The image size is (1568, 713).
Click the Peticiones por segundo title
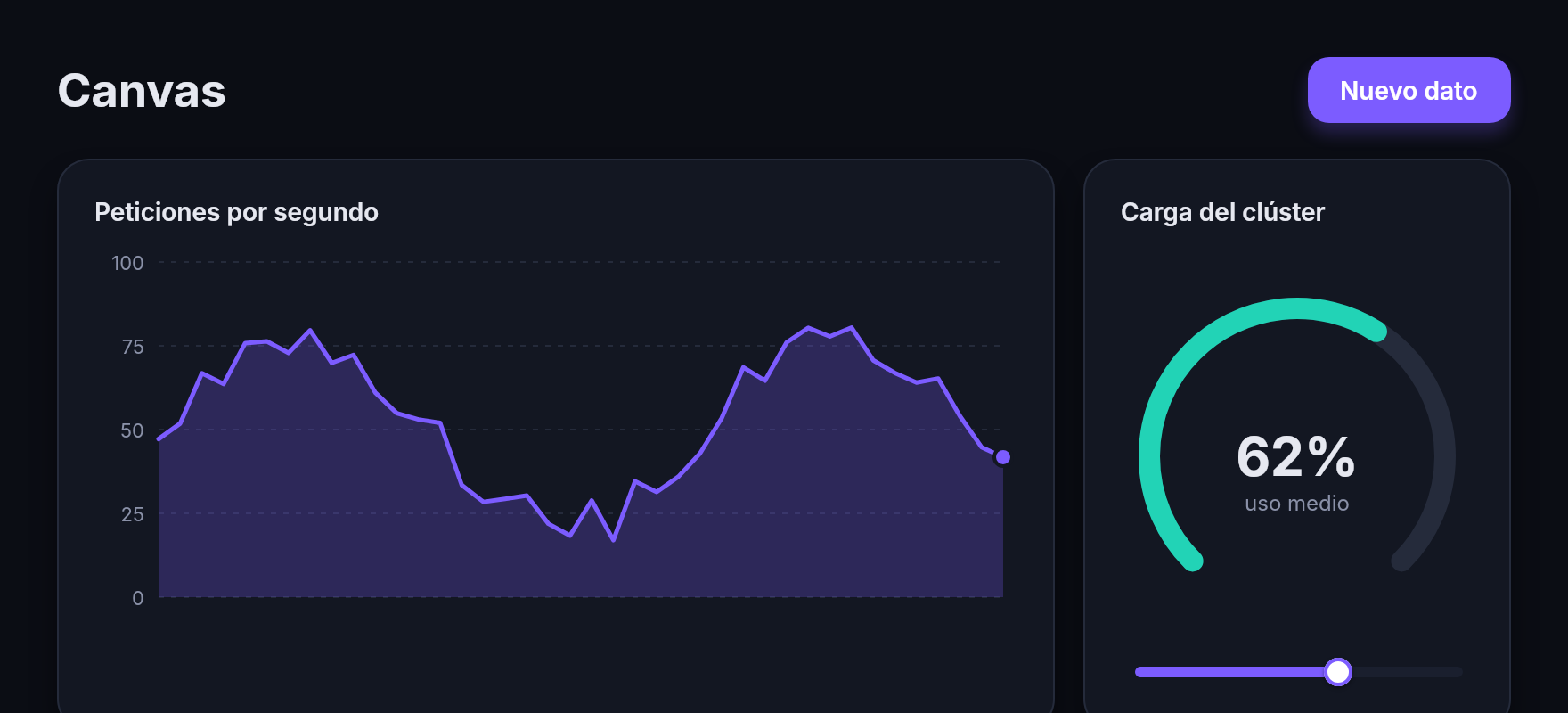tap(236, 212)
